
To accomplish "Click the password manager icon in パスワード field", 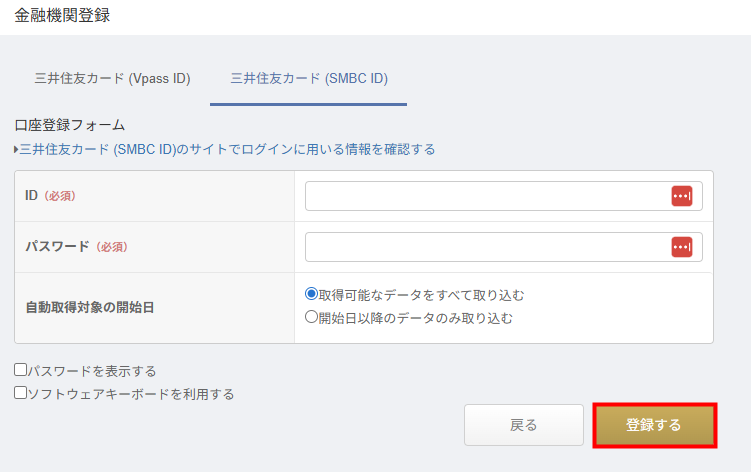I will (681, 246).
